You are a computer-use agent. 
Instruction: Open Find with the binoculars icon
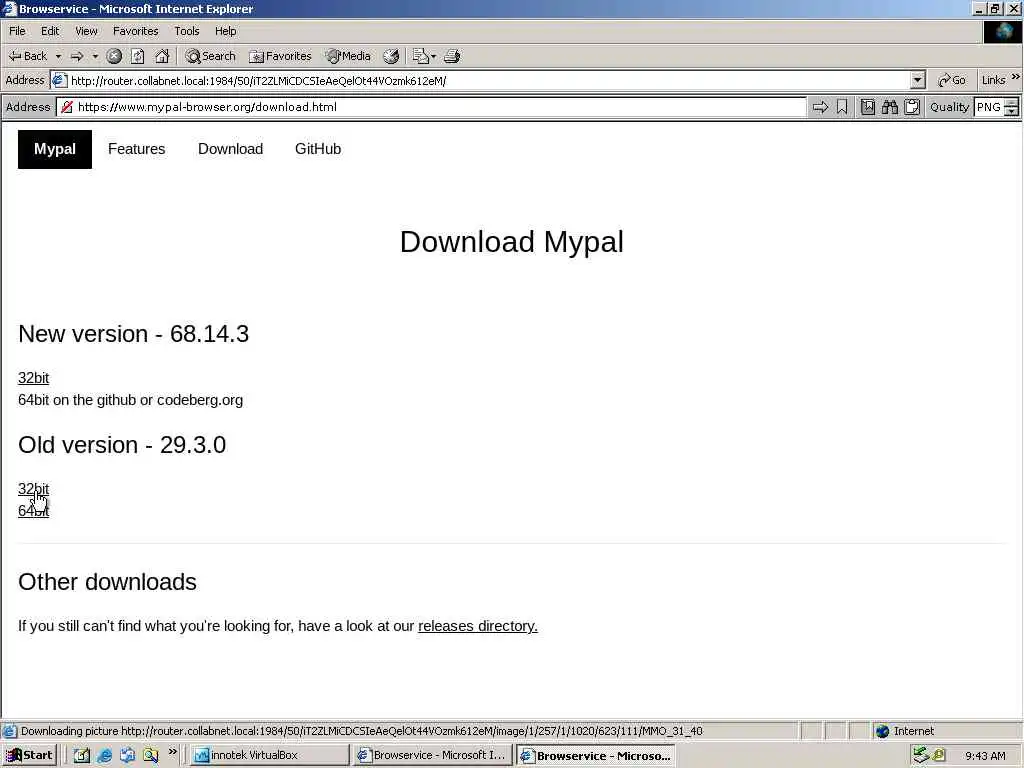(x=889, y=107)
